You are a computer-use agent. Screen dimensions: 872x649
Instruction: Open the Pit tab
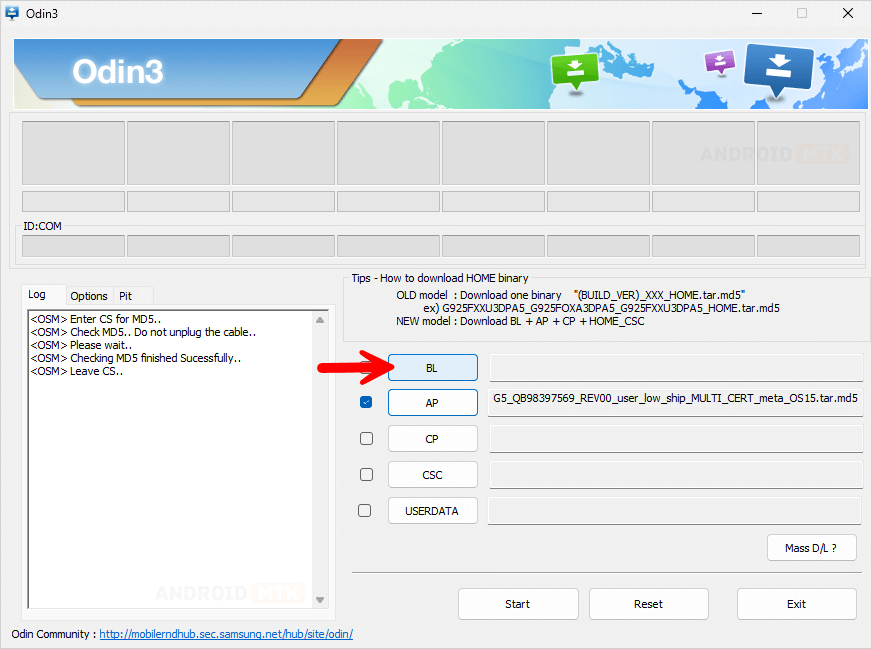coord(126,296)
